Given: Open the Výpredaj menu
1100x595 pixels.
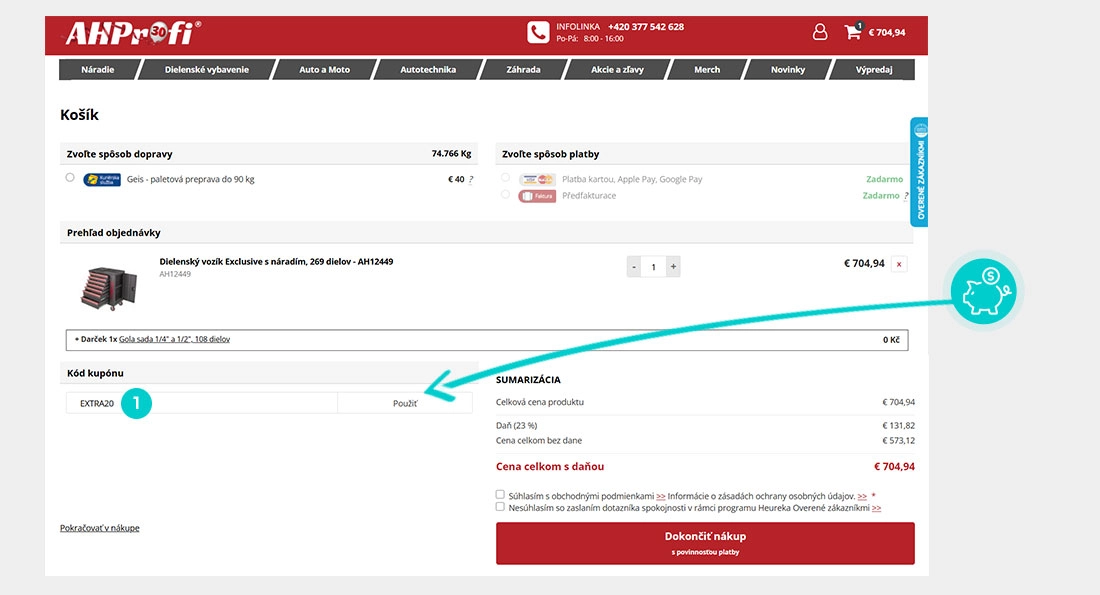Looking at the screenshot, I should tap(873, 69).
